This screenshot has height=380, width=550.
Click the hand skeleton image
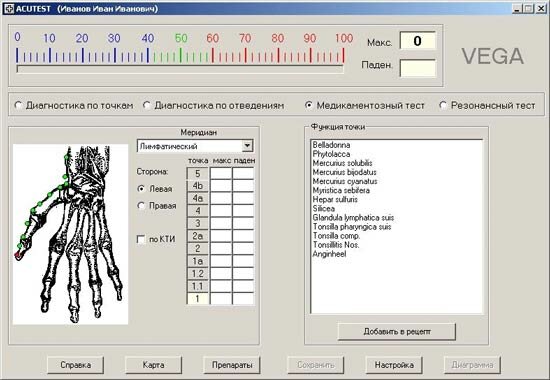coord(71,234)
